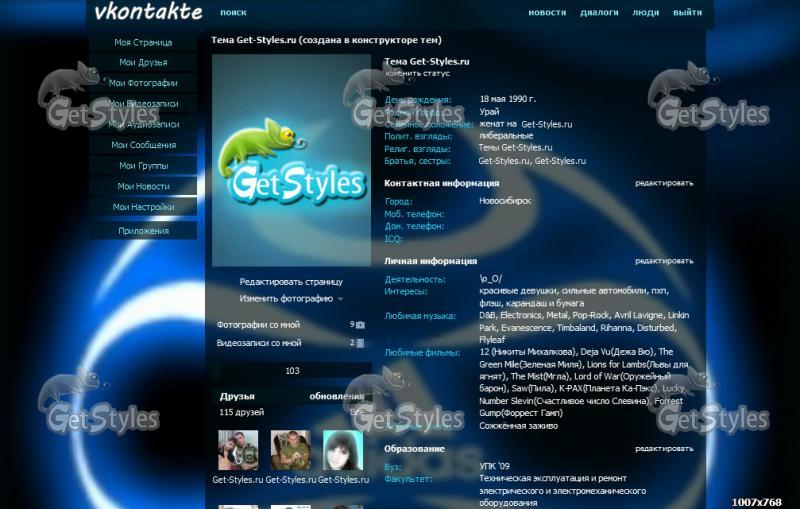Image resolution: width=800 pixels, height=509 pixels.
Task: Click изменить статус under the profile name
Action: 418,74
